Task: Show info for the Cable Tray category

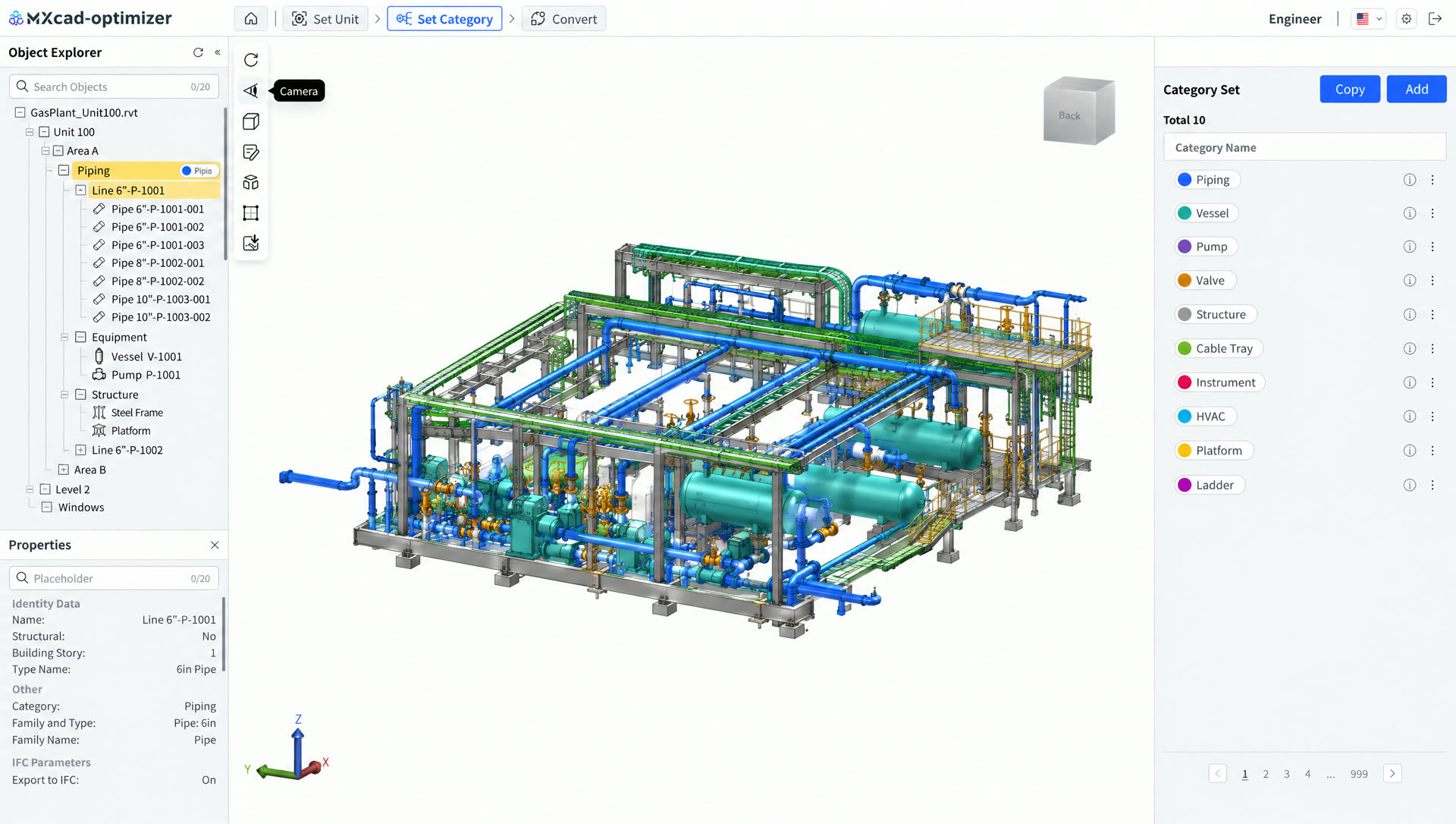Action: (x=1410, y=349)
